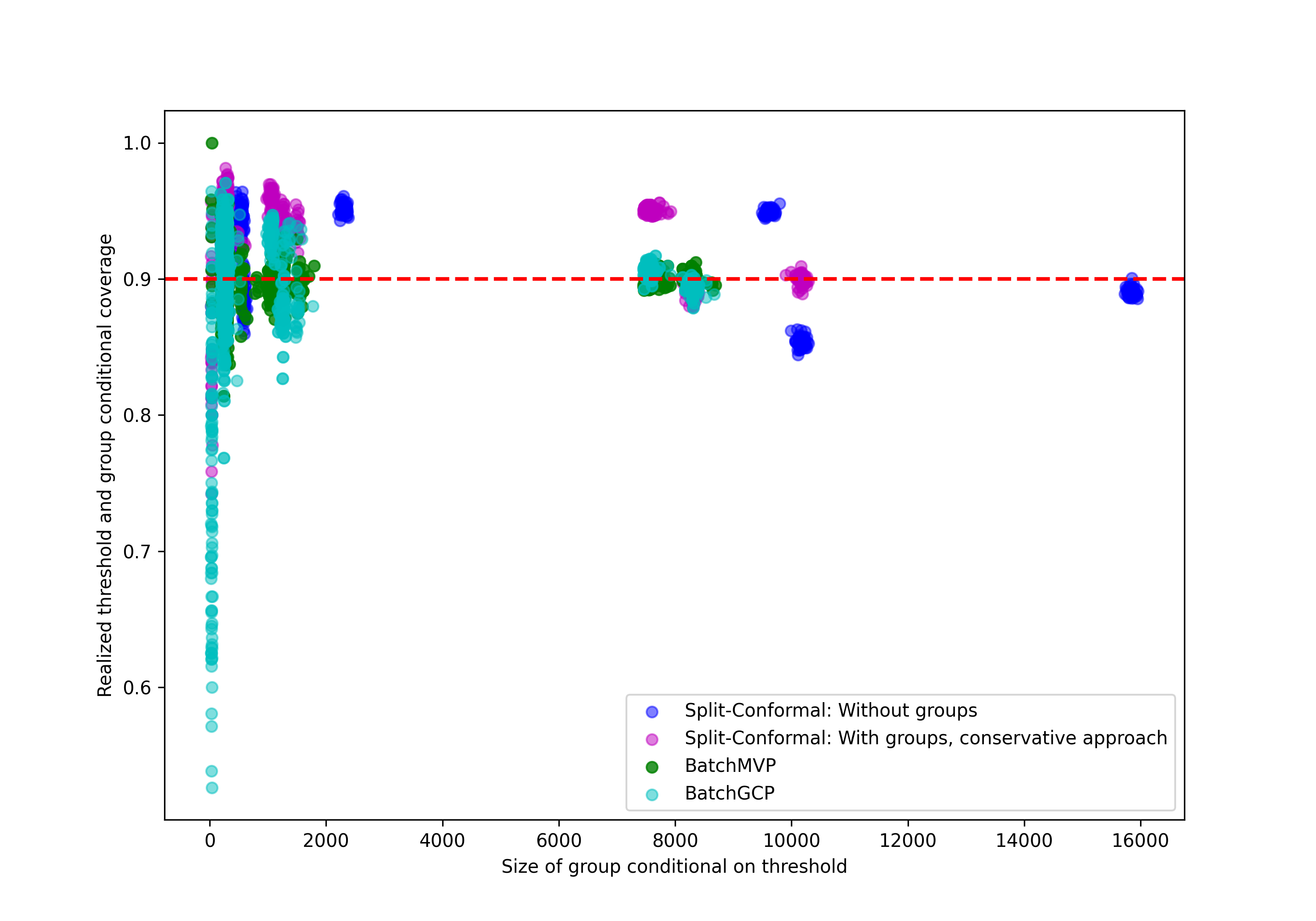Click the cyan BatchGCP legend marker
The image size is (1316, 921).
(x=652, y=794)
